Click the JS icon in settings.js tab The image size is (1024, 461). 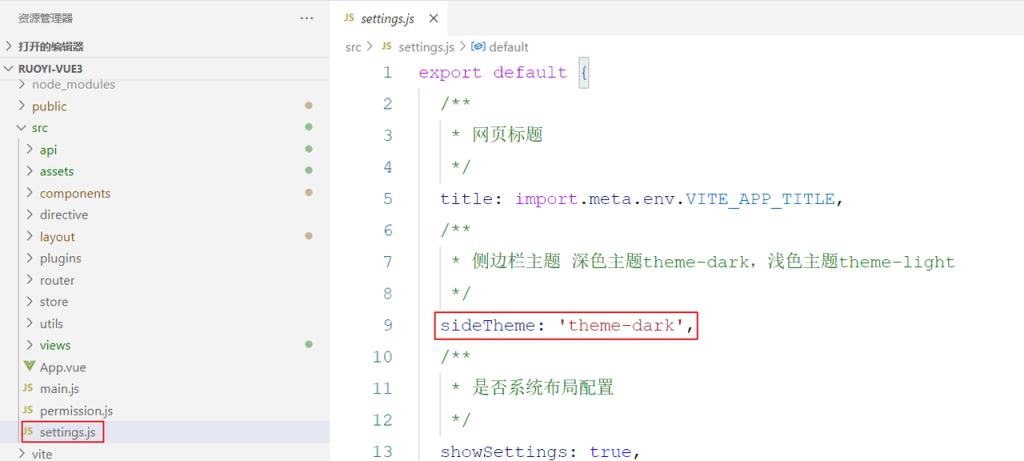(x=349, y=19)
